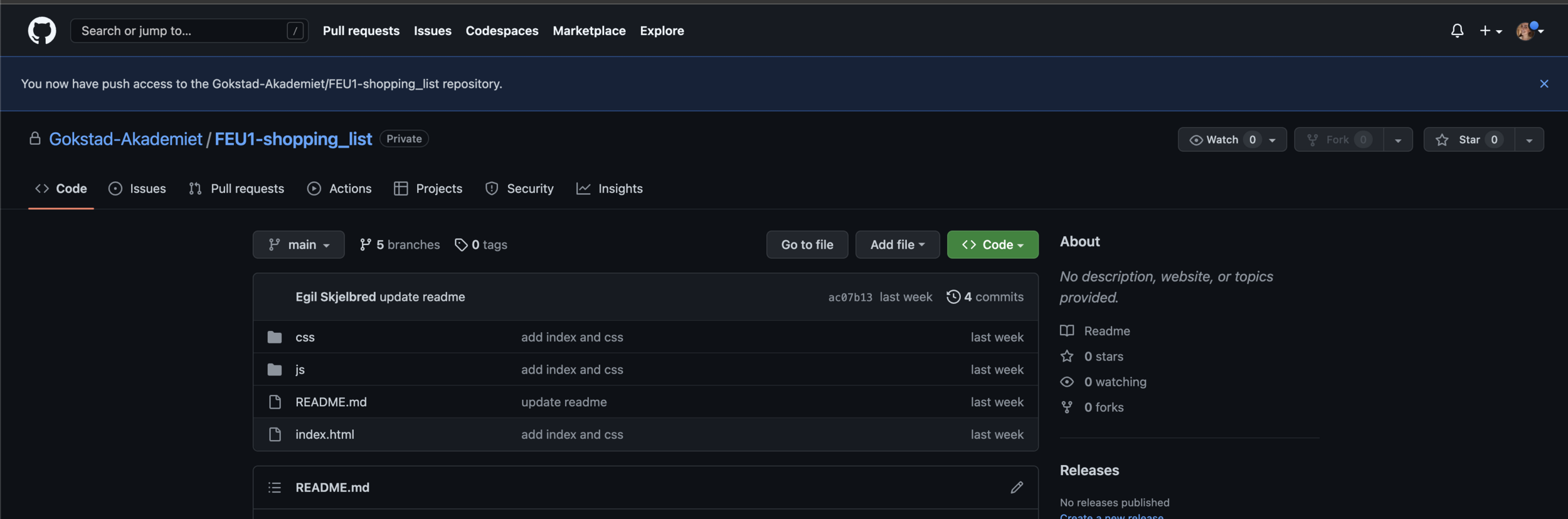Switch to the repository Issues tab

137,188
